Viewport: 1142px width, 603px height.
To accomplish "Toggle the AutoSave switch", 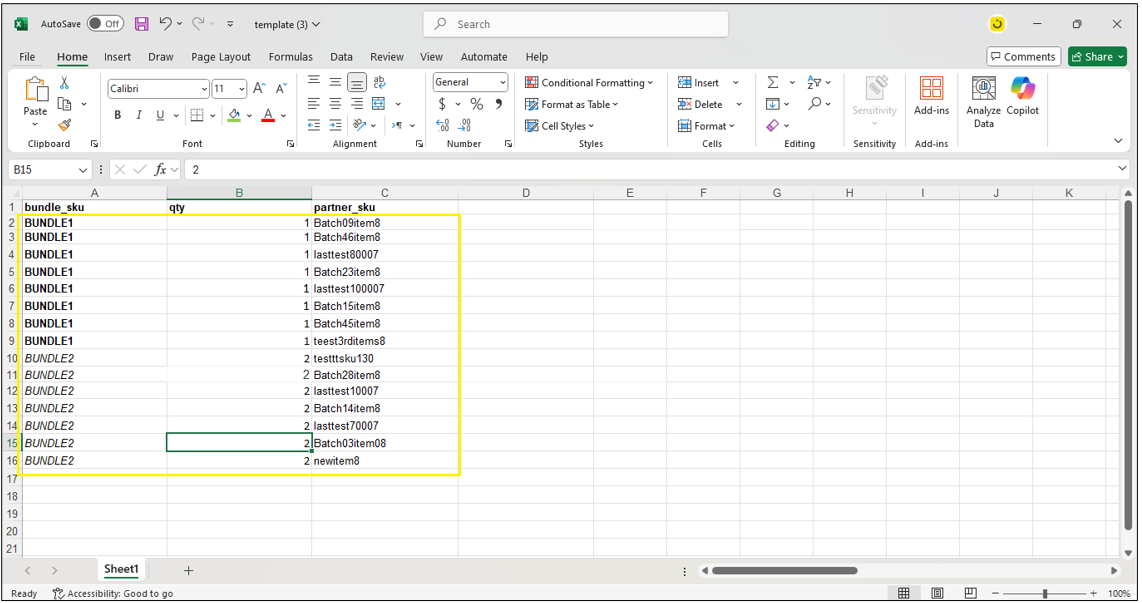I will [x=105, y=24].
